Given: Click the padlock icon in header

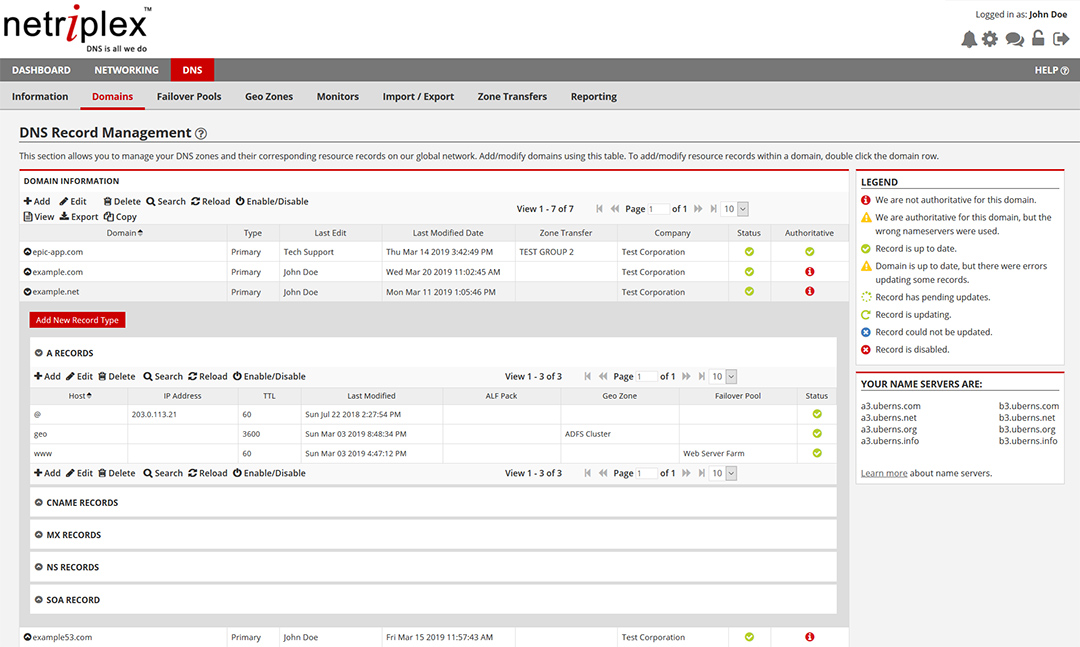Looking at the screenshot, I should point(1038,39).
